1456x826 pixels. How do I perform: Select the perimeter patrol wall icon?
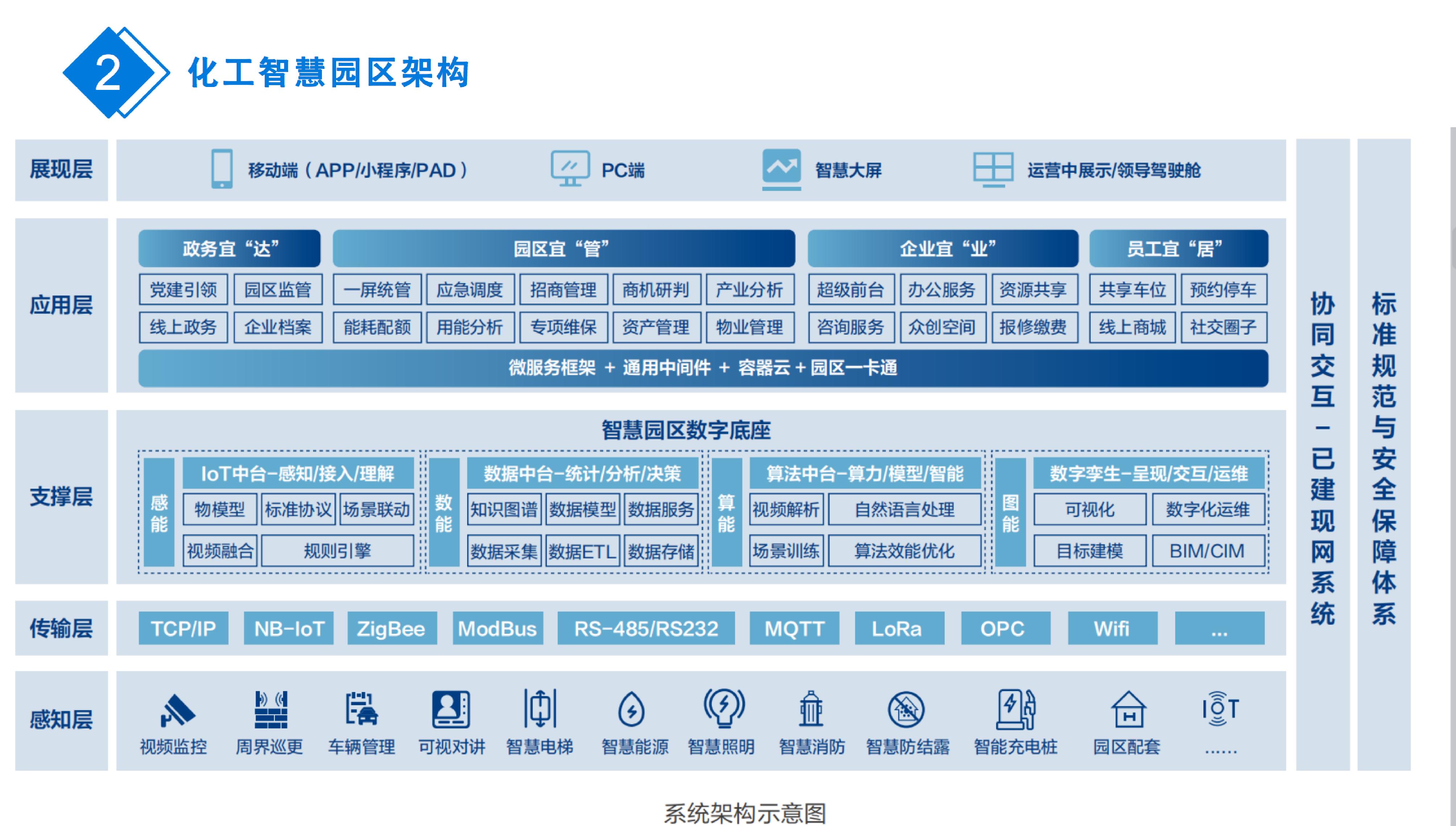click(x=271, y=709)
